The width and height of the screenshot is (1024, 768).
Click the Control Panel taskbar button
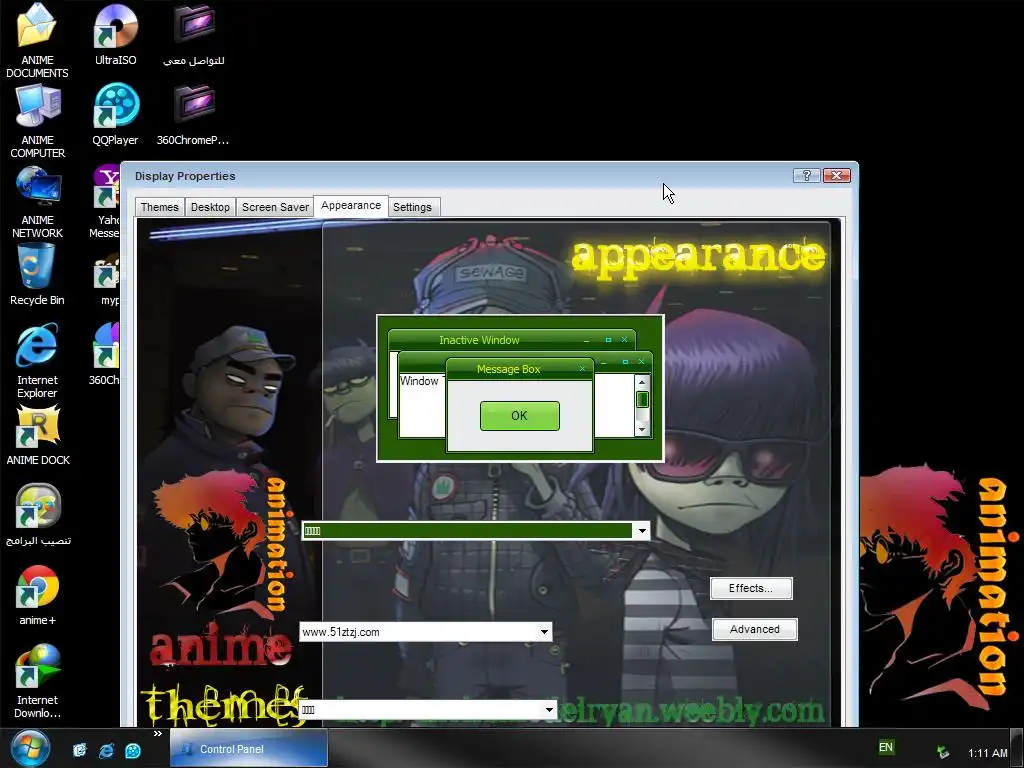coord(248,748)
